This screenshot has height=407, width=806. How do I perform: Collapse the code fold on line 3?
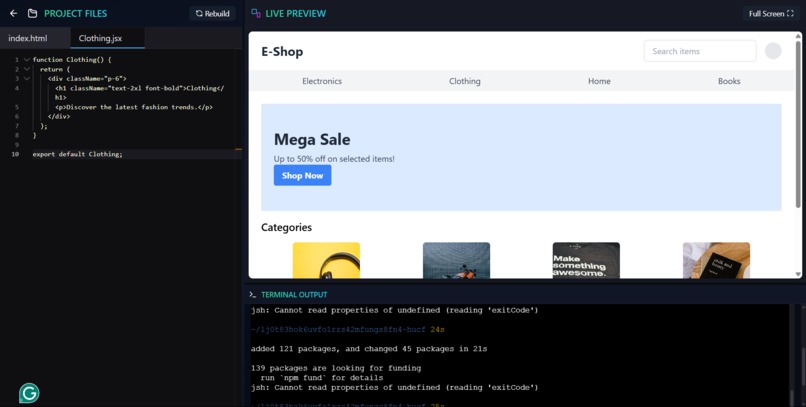pos(27,79)
